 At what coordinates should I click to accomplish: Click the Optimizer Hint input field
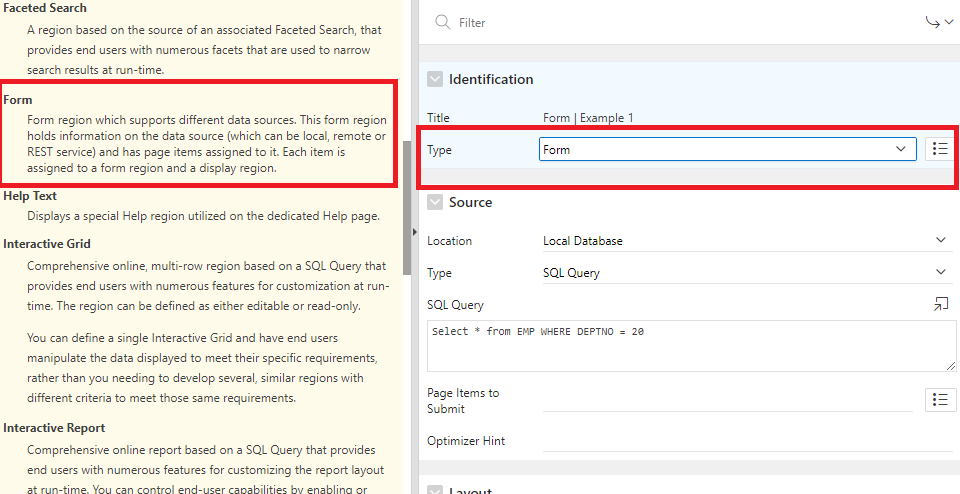tap(745, 441)
